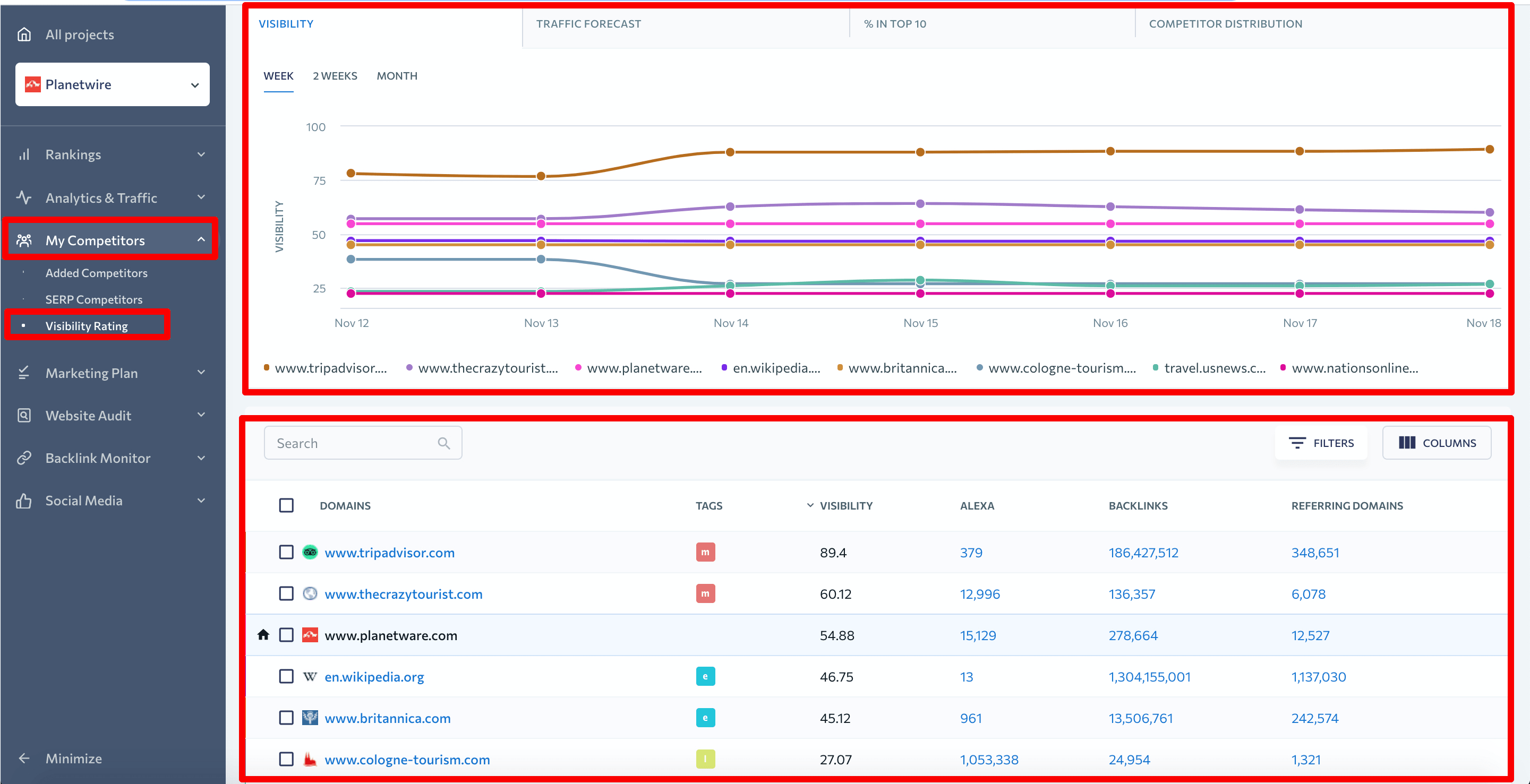The height and width of the screenshot is (784, 1530).
Task: Open the www.tripadvisor.com link
Action: coord(390,553)
